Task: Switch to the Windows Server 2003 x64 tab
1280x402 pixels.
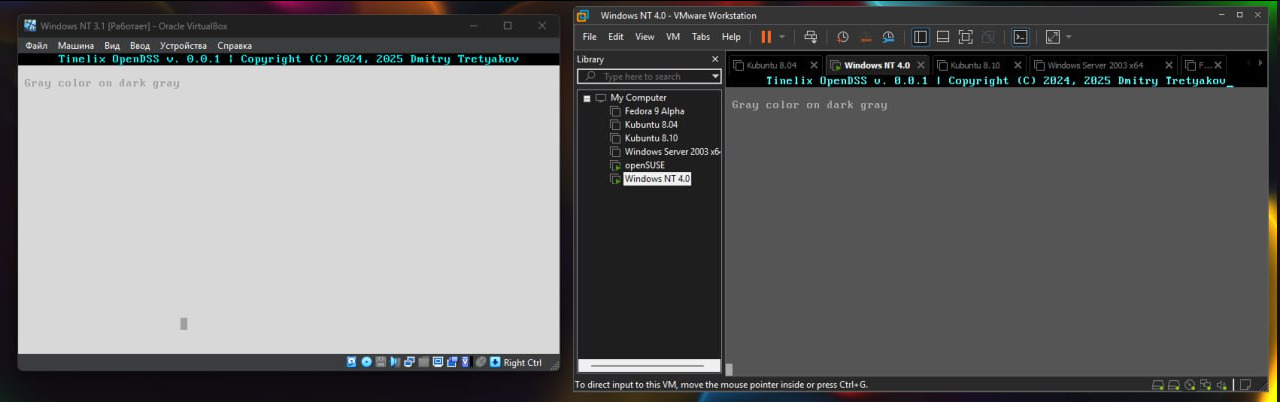Action: click(1094, 65)
